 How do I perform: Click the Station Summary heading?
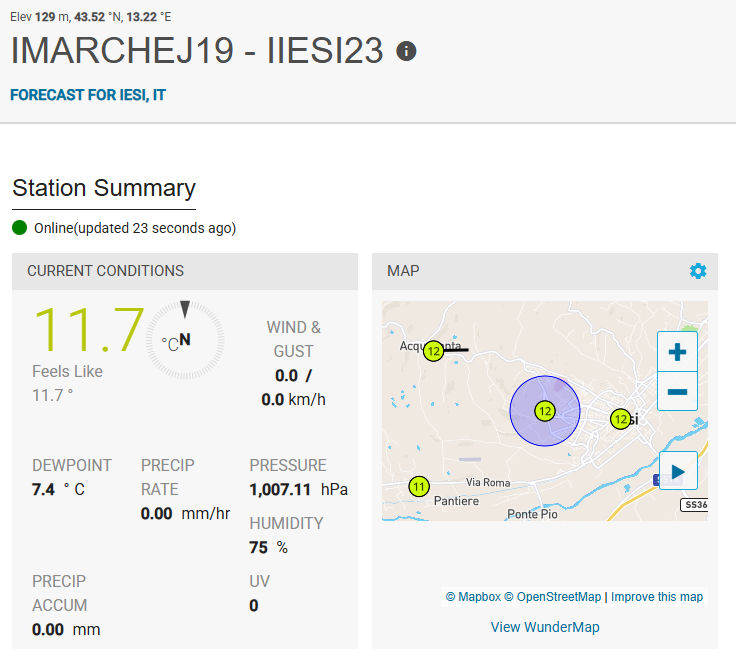click(x=104, y=188)
